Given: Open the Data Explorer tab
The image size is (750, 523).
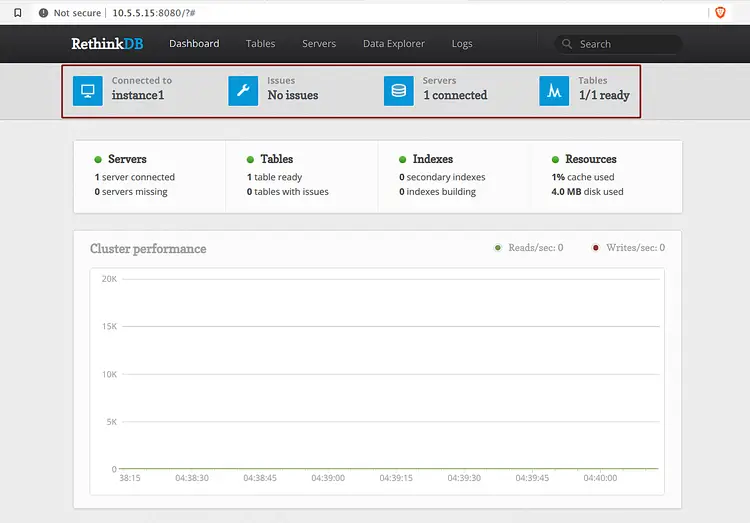Looking at the screenshot, I should 394,44.
